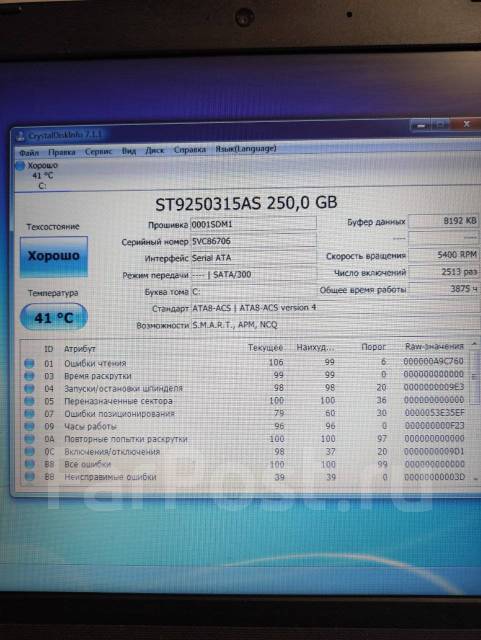Image resolution: width=481 pixels, height=640 pixels.
Task: Click the ID column header
Action: 49,349
